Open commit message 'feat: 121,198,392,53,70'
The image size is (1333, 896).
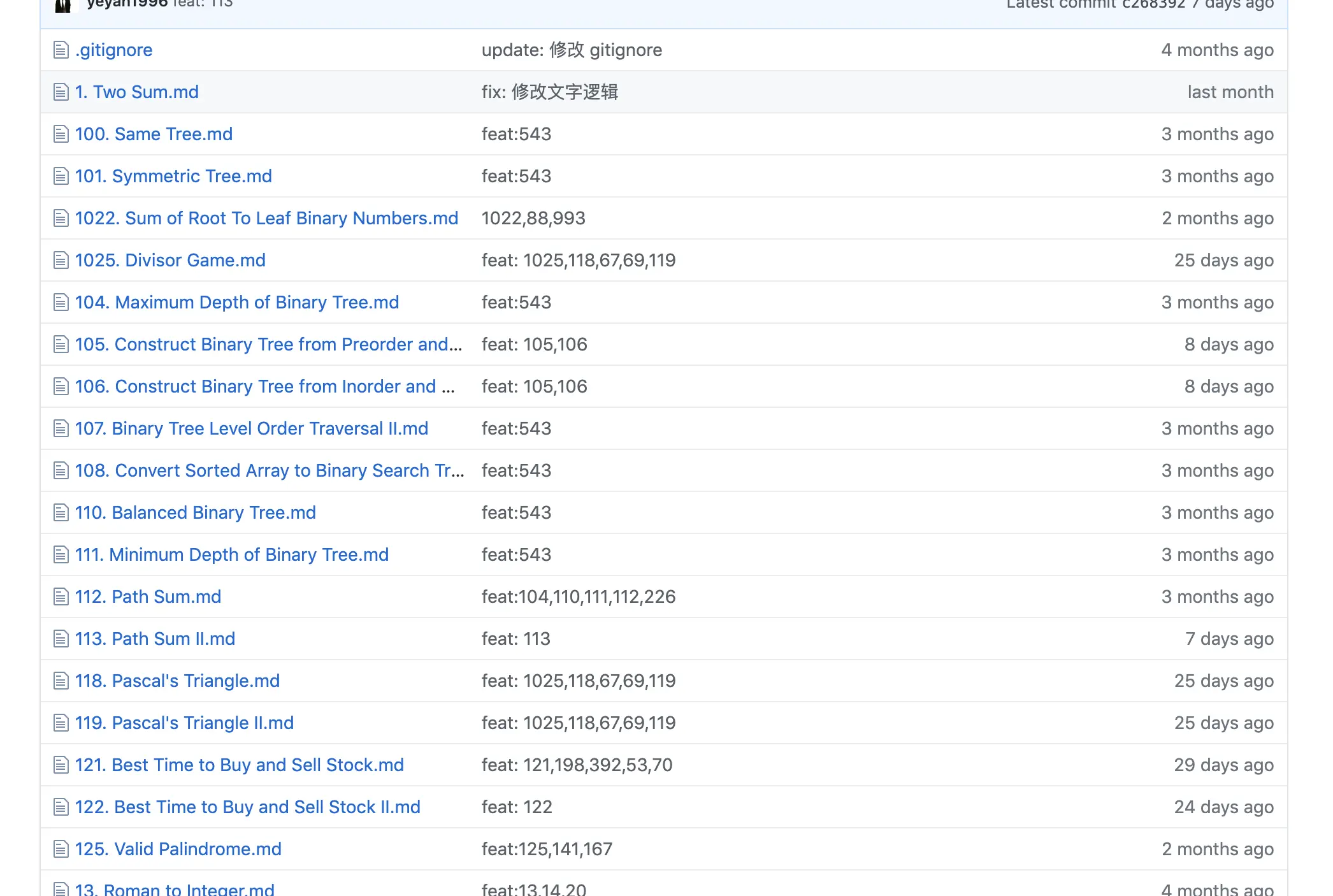click(577, 765)
